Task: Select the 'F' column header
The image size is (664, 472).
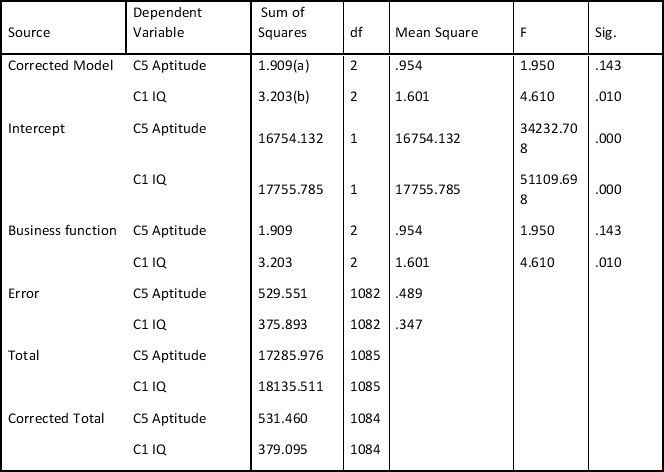Action: (523, 33)
